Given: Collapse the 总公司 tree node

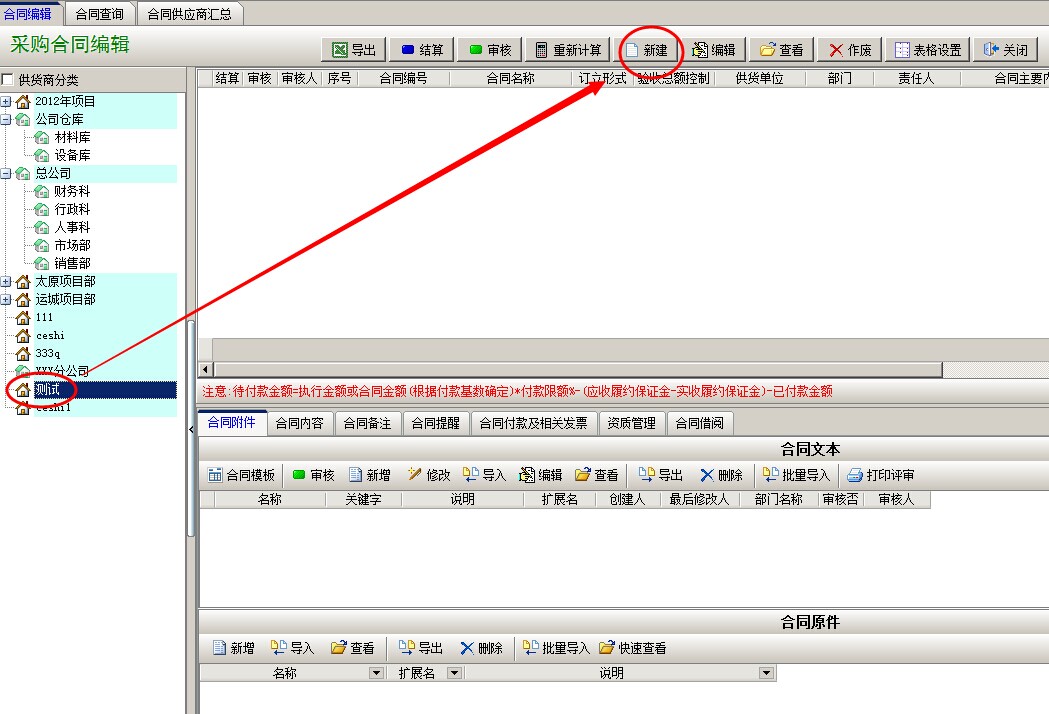Looking at the screenshot, I should coord(7,174).
